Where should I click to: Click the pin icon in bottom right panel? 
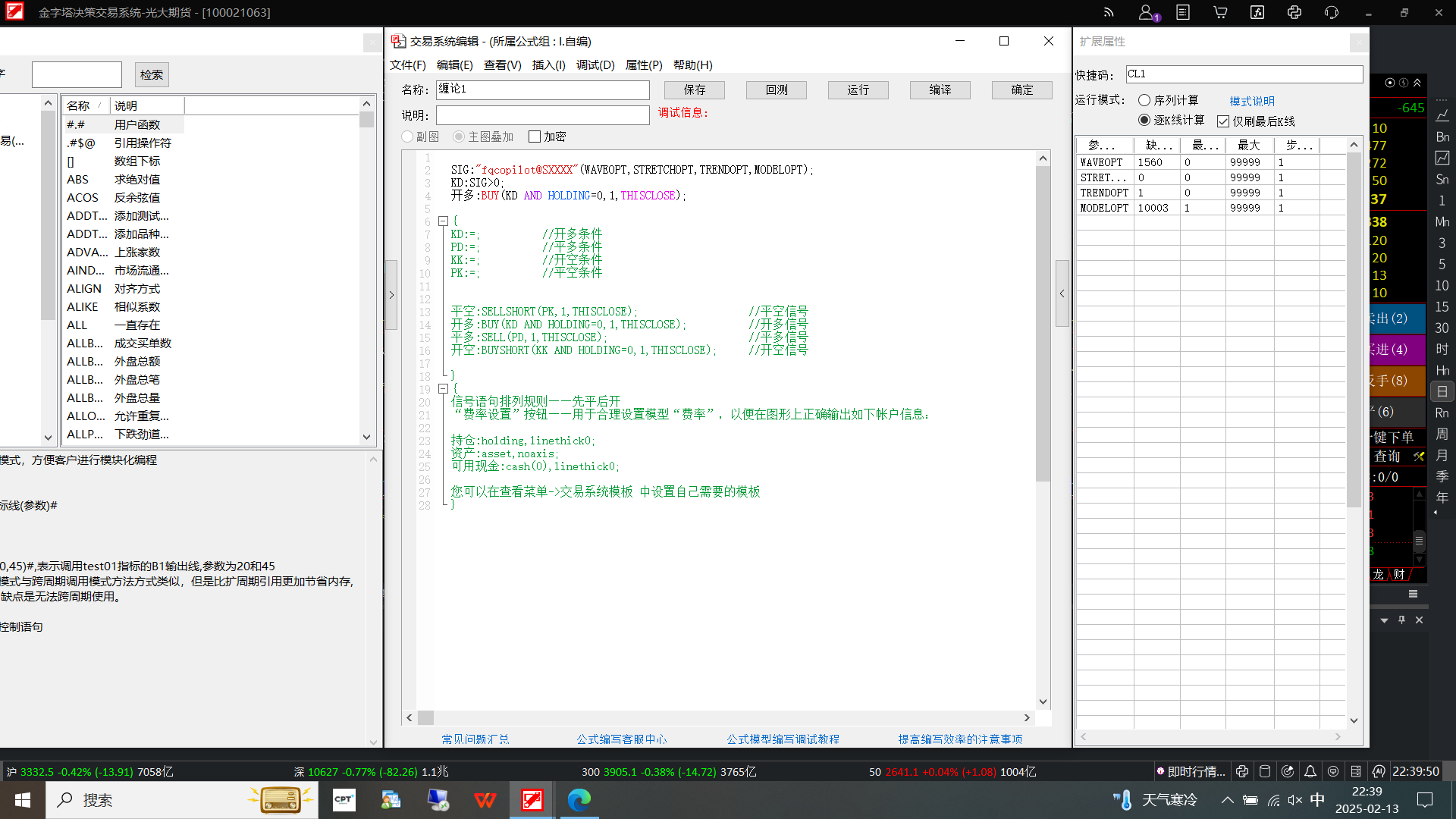point(1401,620)
